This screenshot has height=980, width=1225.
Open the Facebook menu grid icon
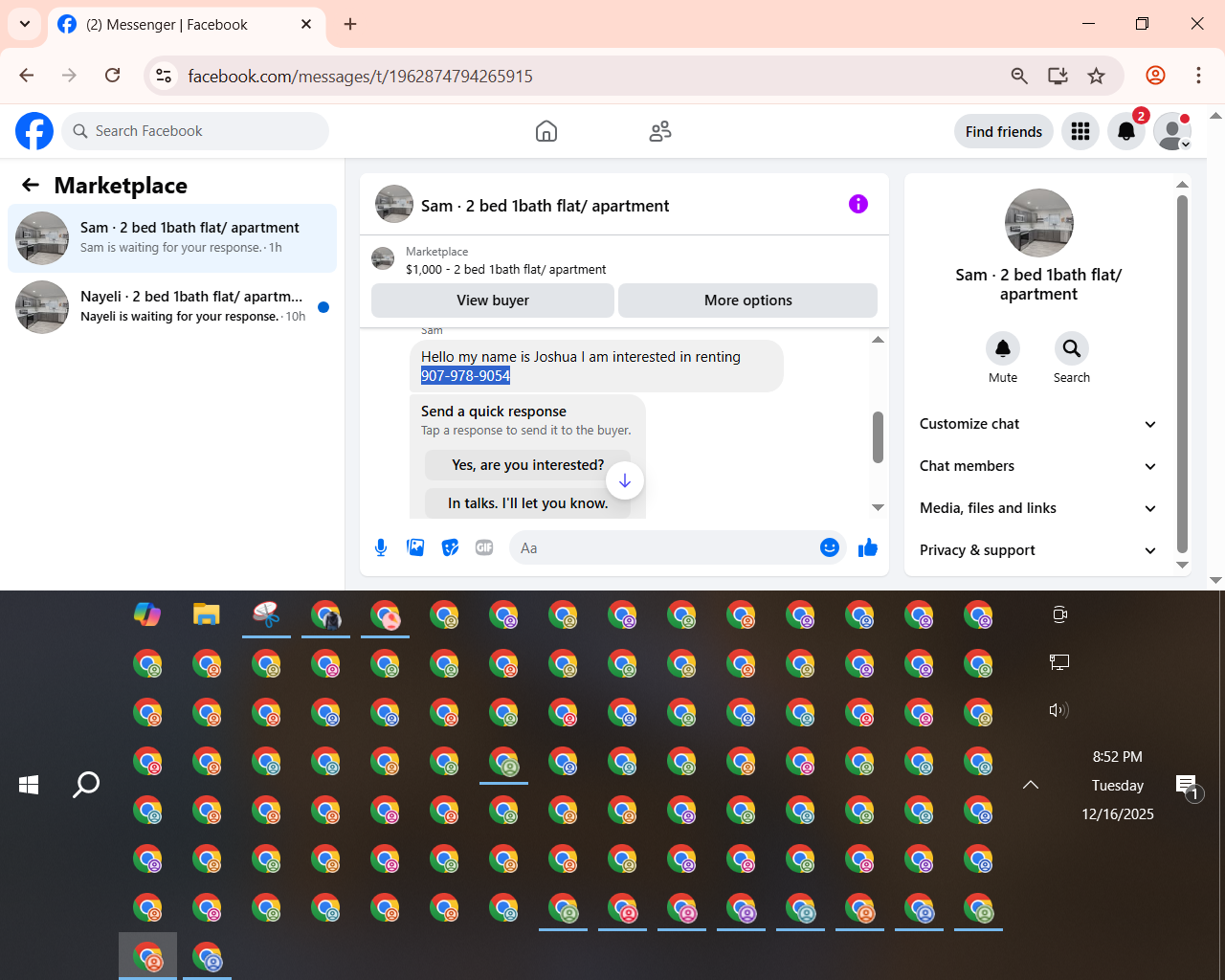(x=1080, y=131)
